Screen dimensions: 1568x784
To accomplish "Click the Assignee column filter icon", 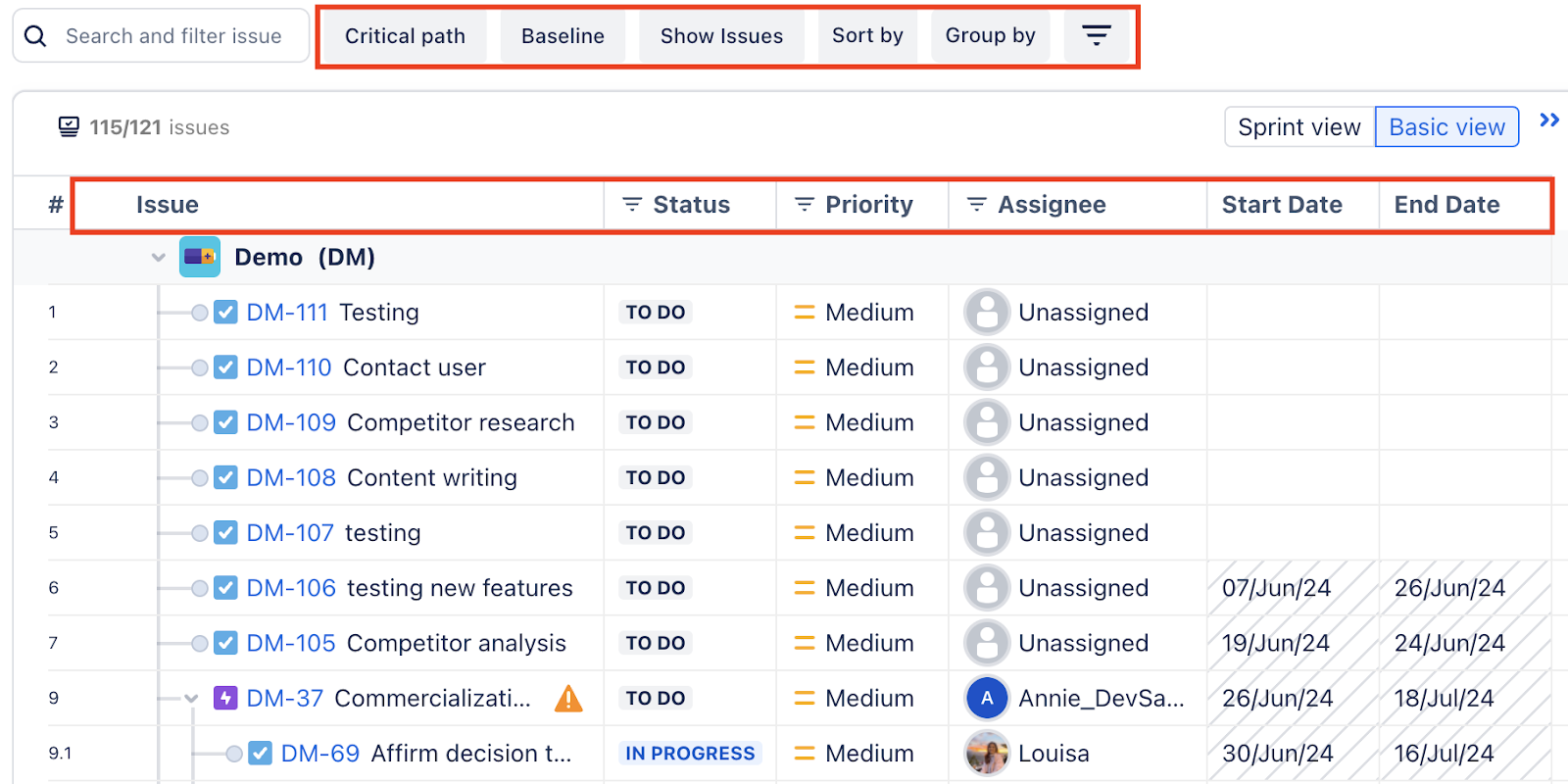I will [x=976, y=204].
